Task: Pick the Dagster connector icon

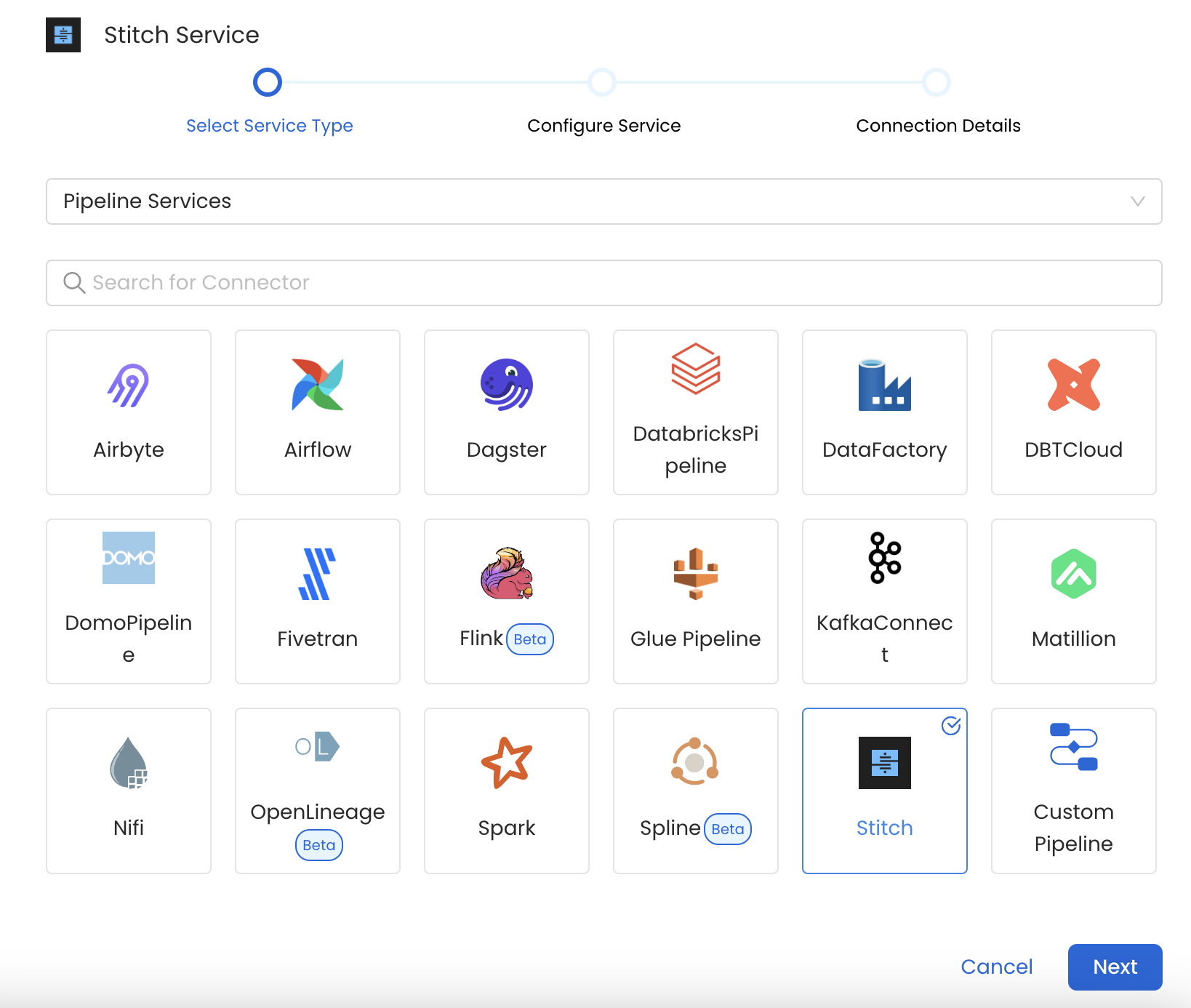Action: [506, 385]
